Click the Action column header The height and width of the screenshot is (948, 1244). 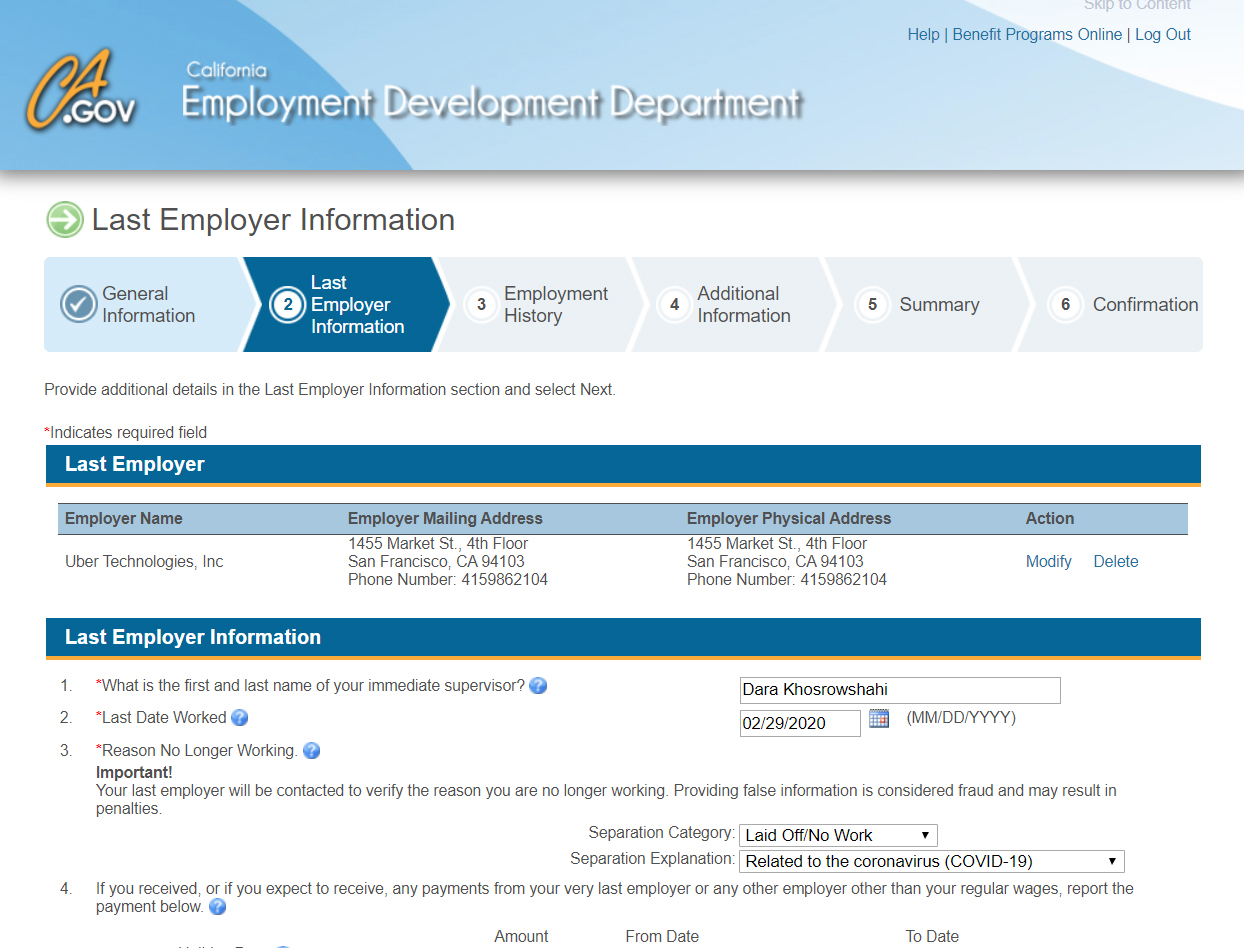pos(1050,519)
